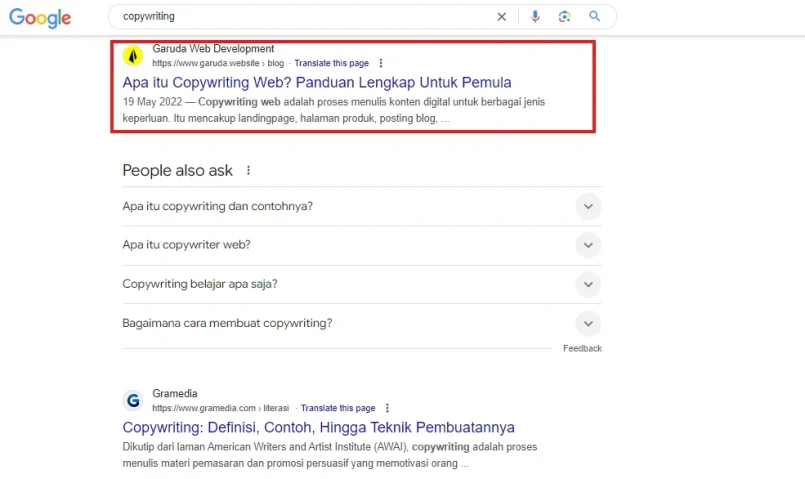Open Garuda result three-dot options menu
Viewport: 805px width, 479px height.
pyautogui.click(x=380, y=63)
